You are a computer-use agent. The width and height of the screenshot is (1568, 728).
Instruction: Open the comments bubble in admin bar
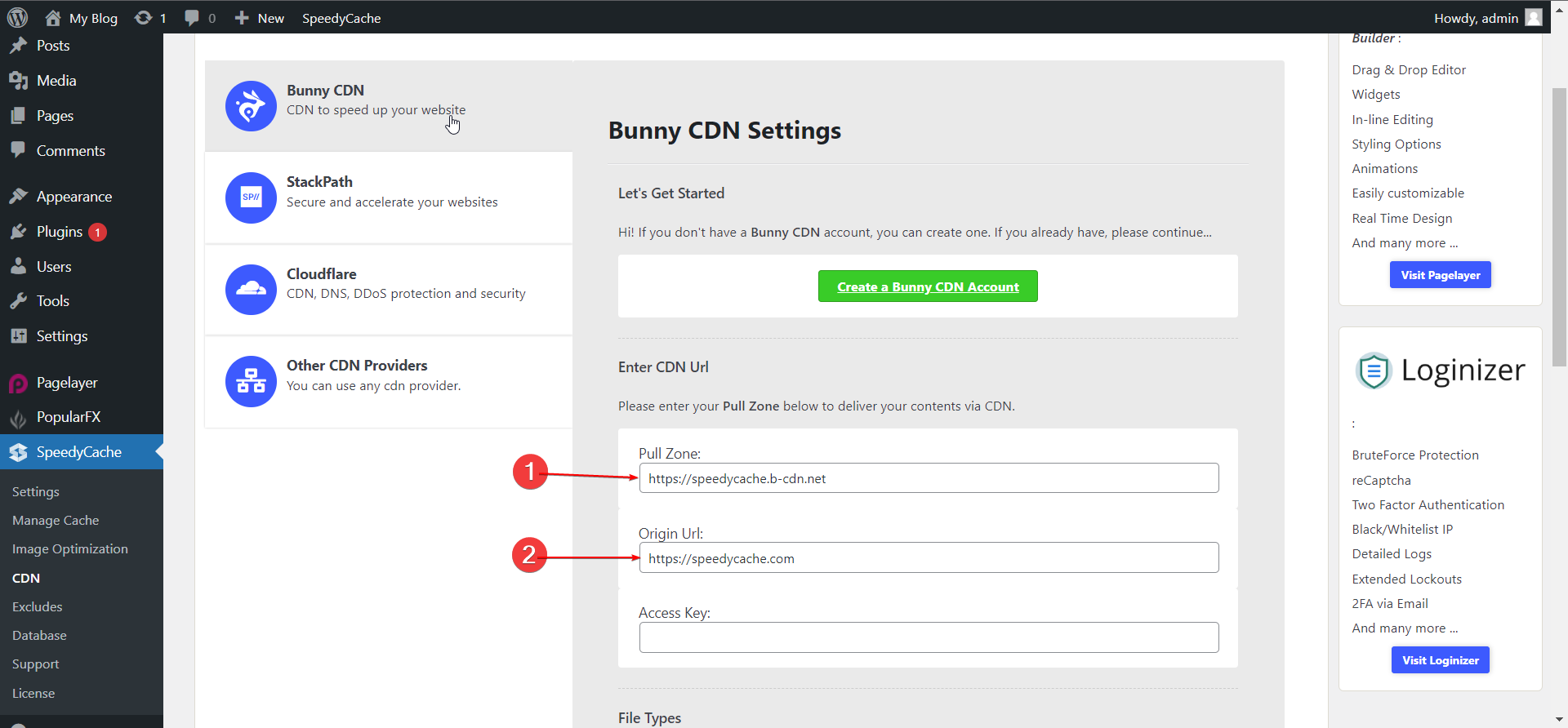click(192, 17)
